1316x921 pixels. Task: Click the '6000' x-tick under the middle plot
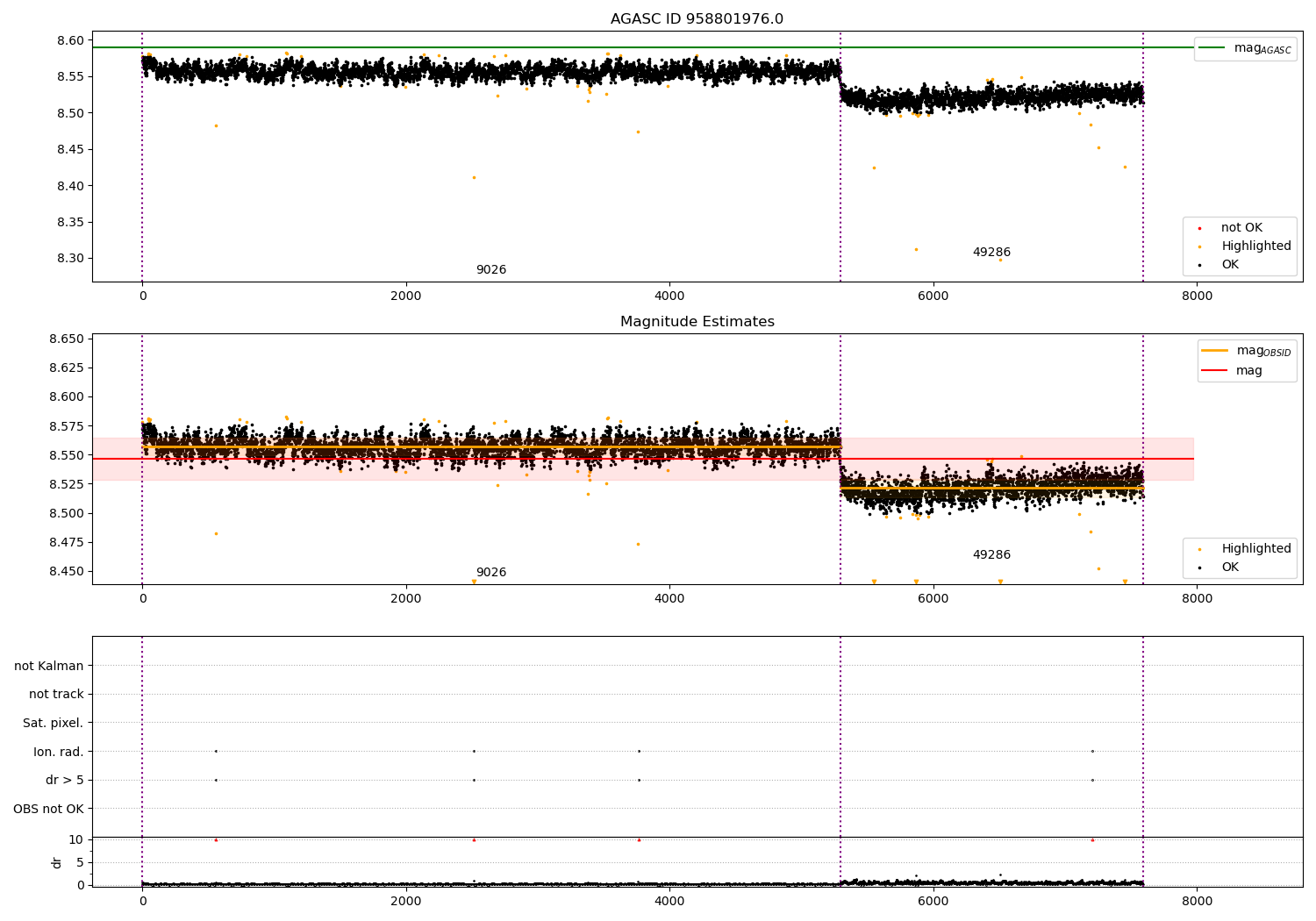[x=933, y=599]
